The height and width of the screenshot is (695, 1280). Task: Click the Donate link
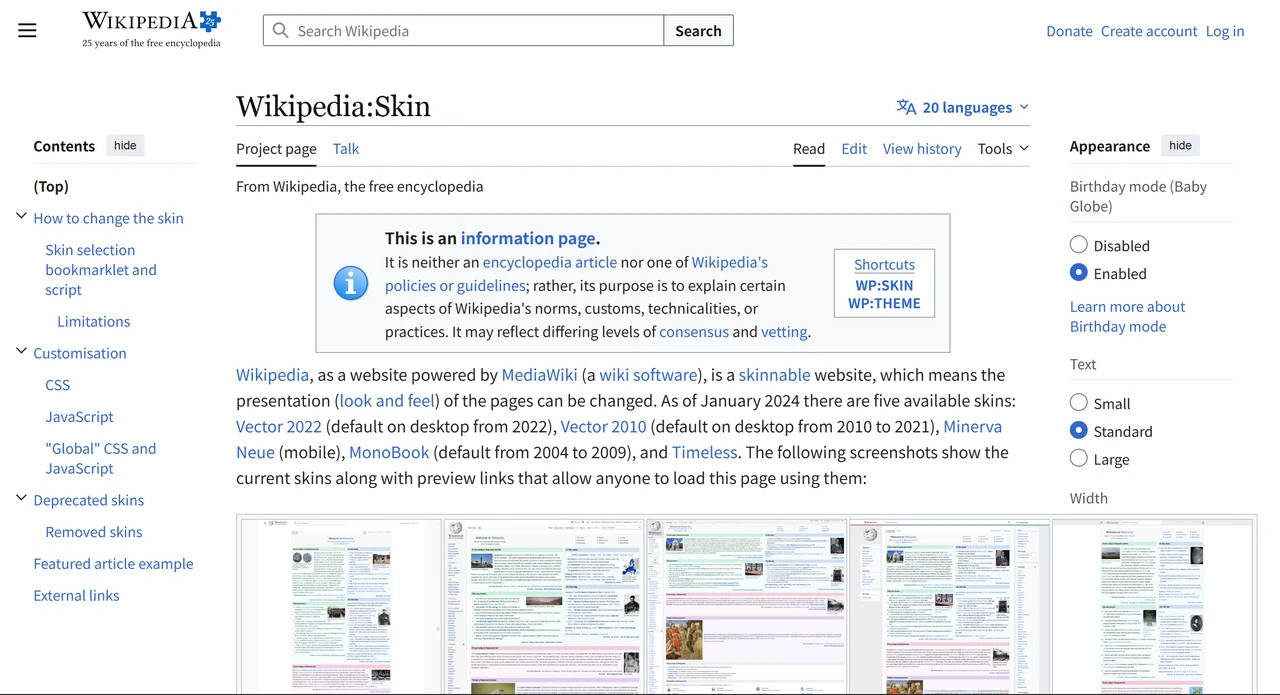click(x=1069, y=31)
